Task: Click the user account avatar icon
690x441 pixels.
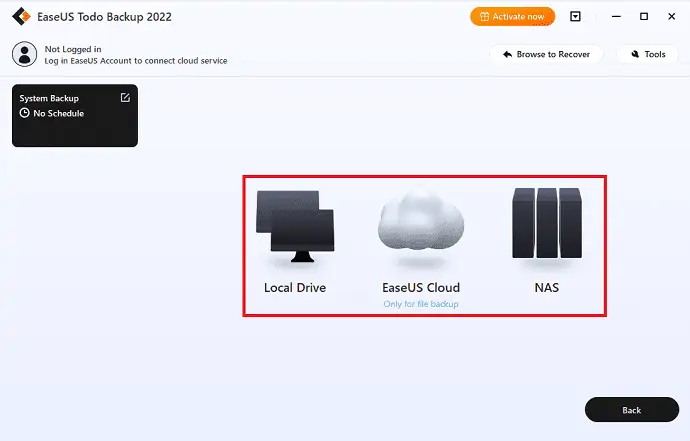Action: [25, 54]
